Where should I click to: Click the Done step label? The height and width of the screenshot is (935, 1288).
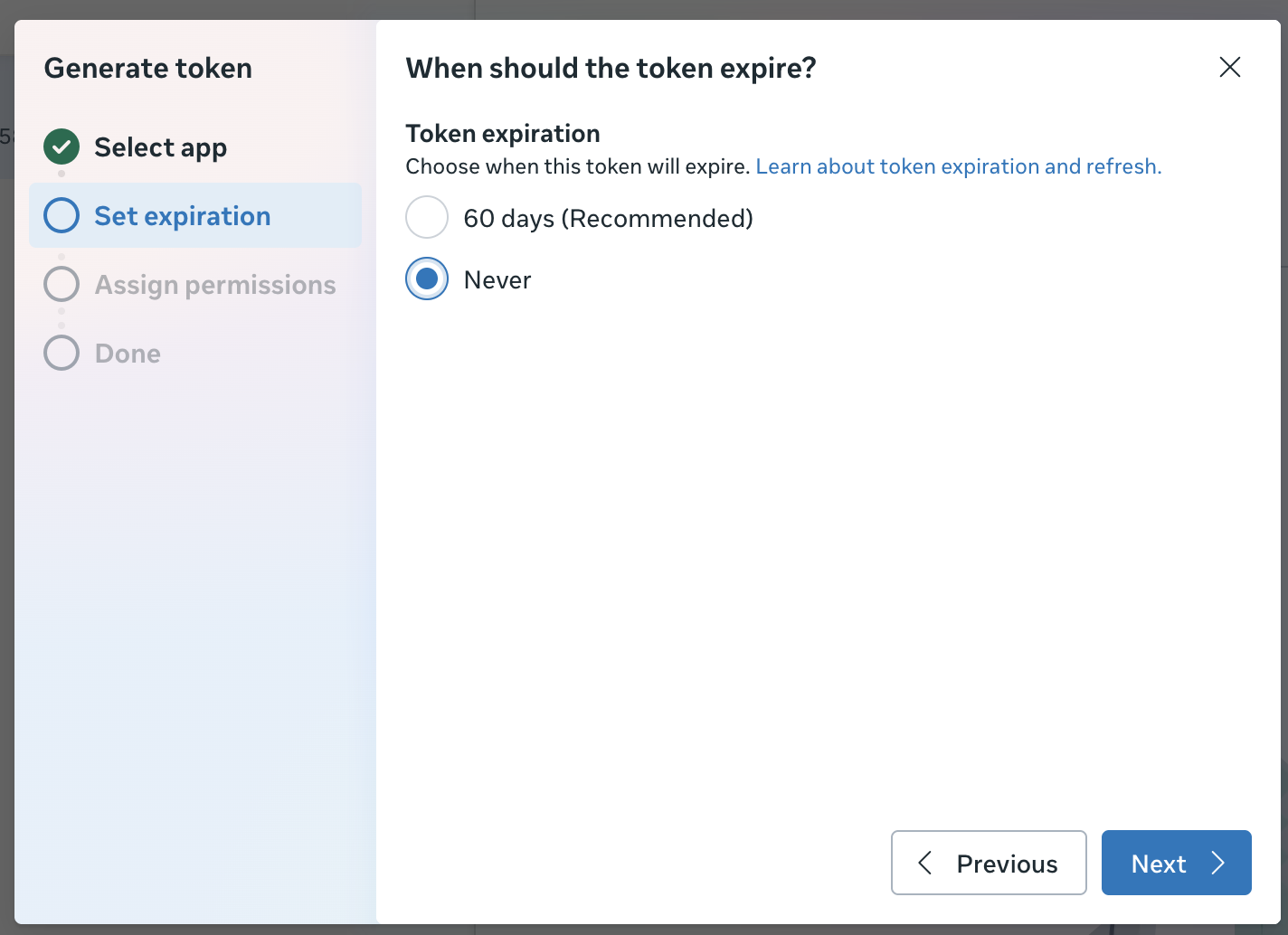[x=128, y=354]
